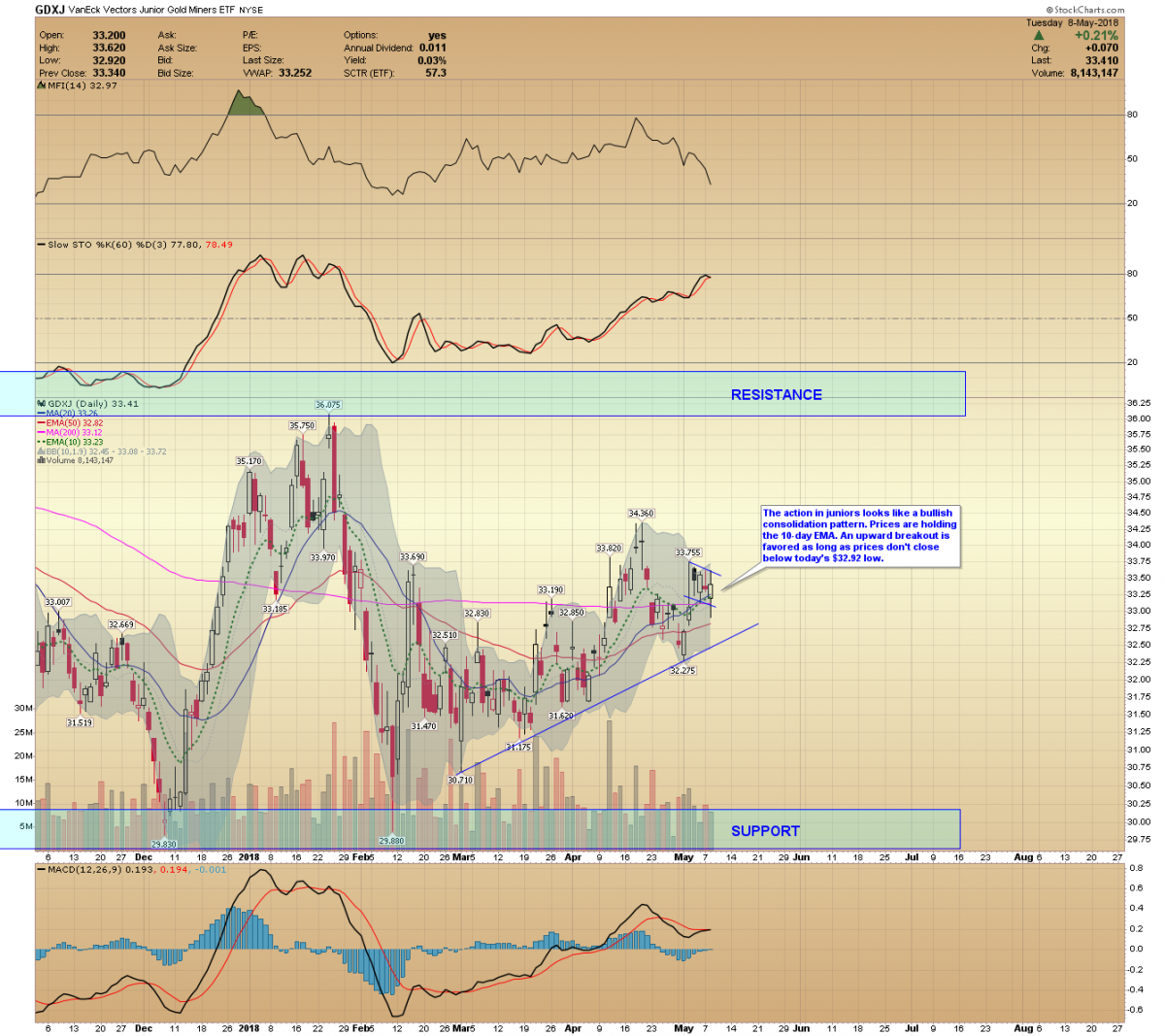Click the 29.830 low price label

click(164, 844)
